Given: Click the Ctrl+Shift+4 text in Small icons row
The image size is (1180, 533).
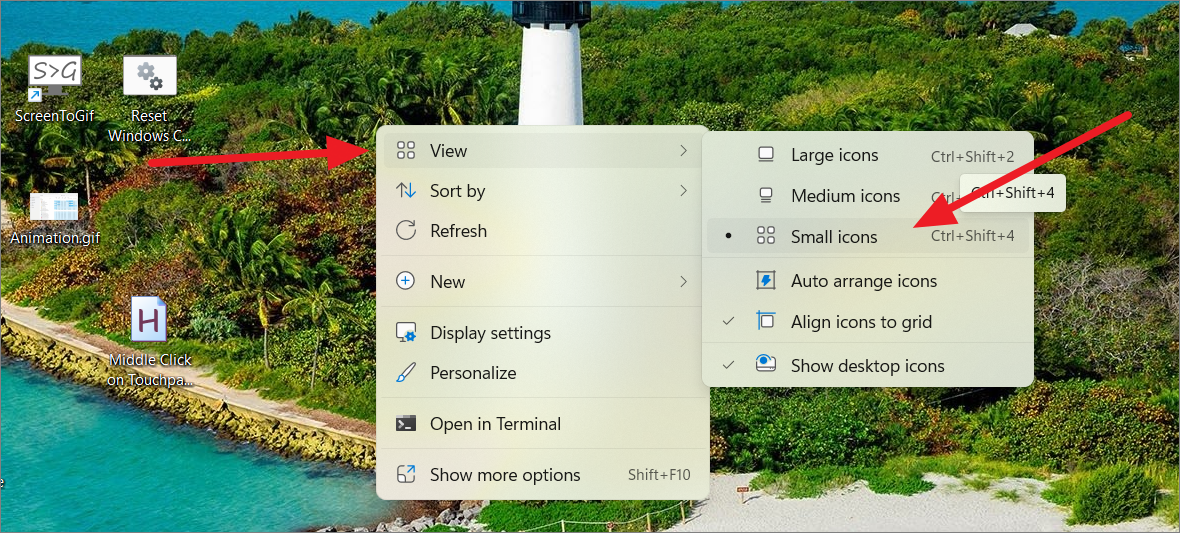Looking at the screenshot, I should tap(972, 236).
